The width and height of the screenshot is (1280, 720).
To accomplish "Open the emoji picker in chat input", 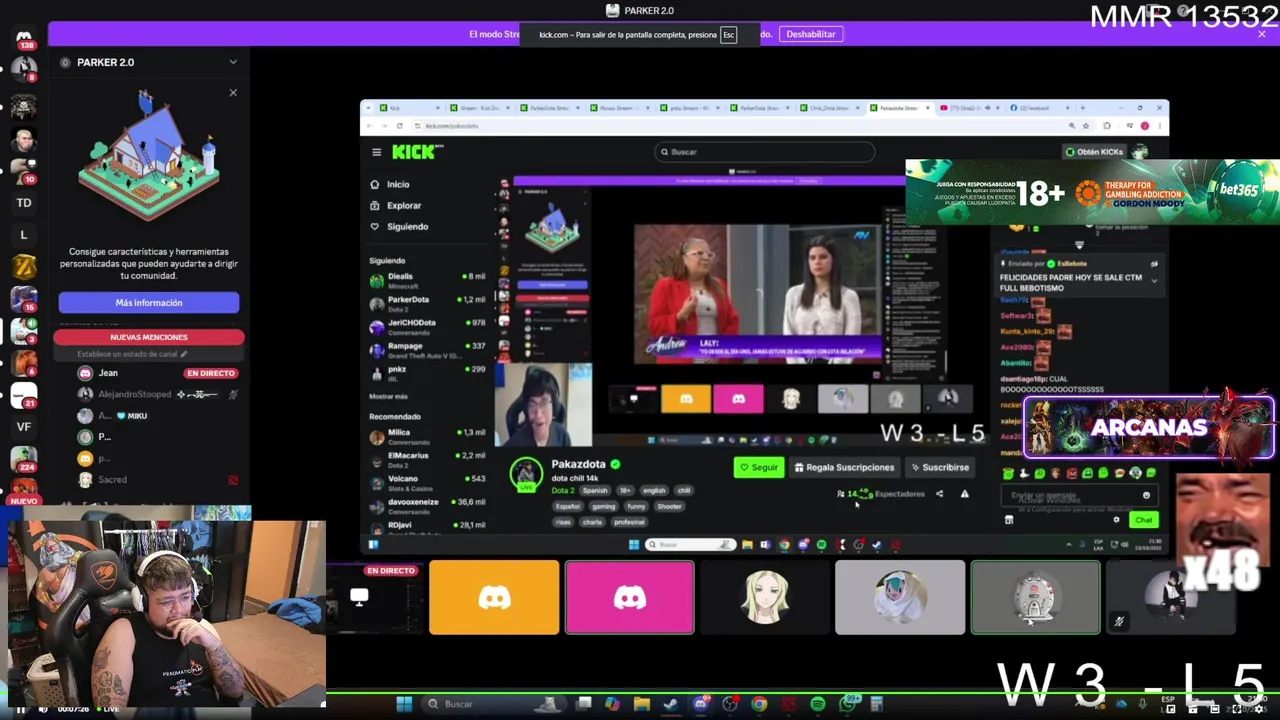I will click(x=1146, y=496).
